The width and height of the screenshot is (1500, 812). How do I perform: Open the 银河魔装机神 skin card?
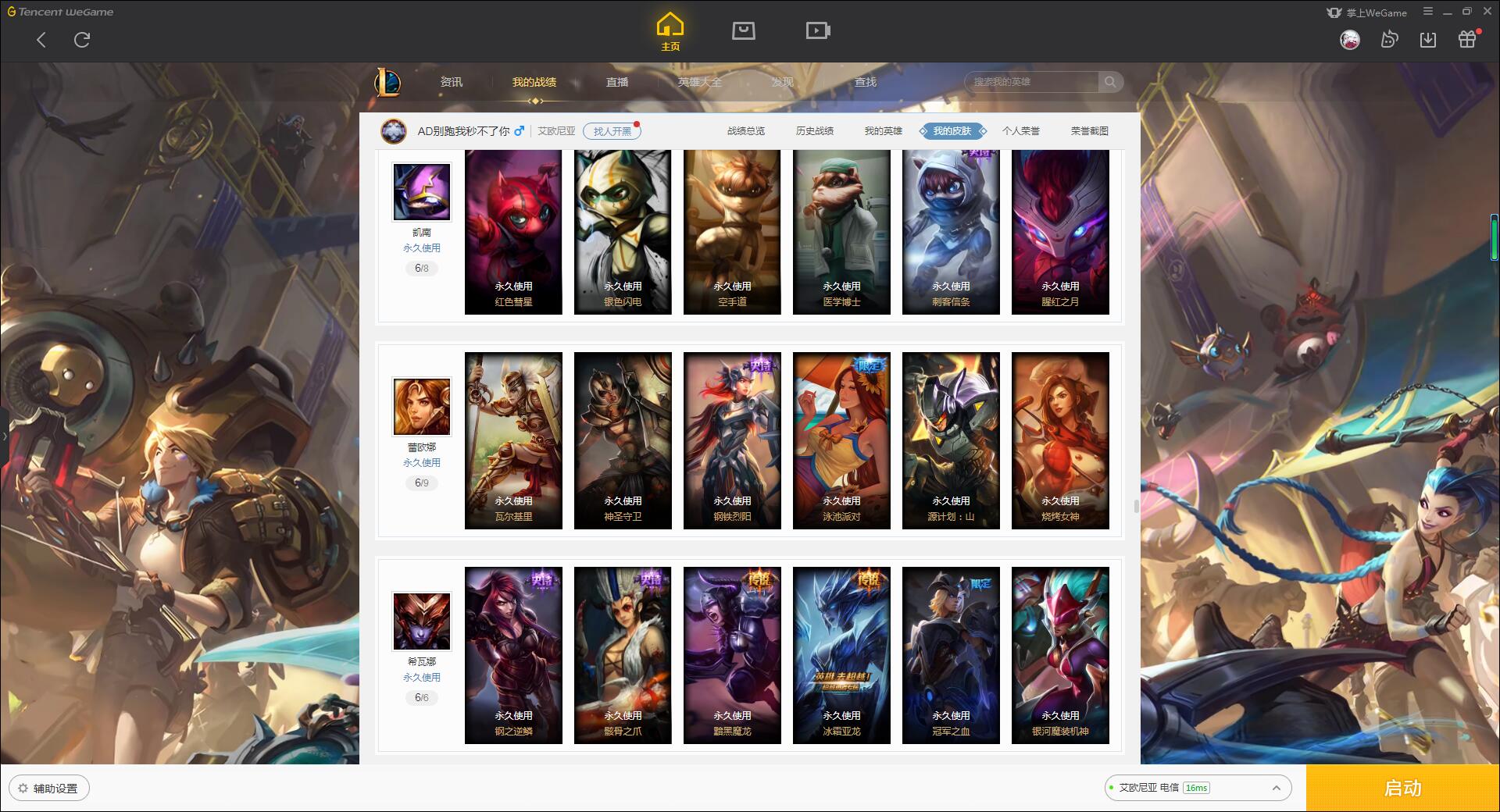(x=1060, y=656)
